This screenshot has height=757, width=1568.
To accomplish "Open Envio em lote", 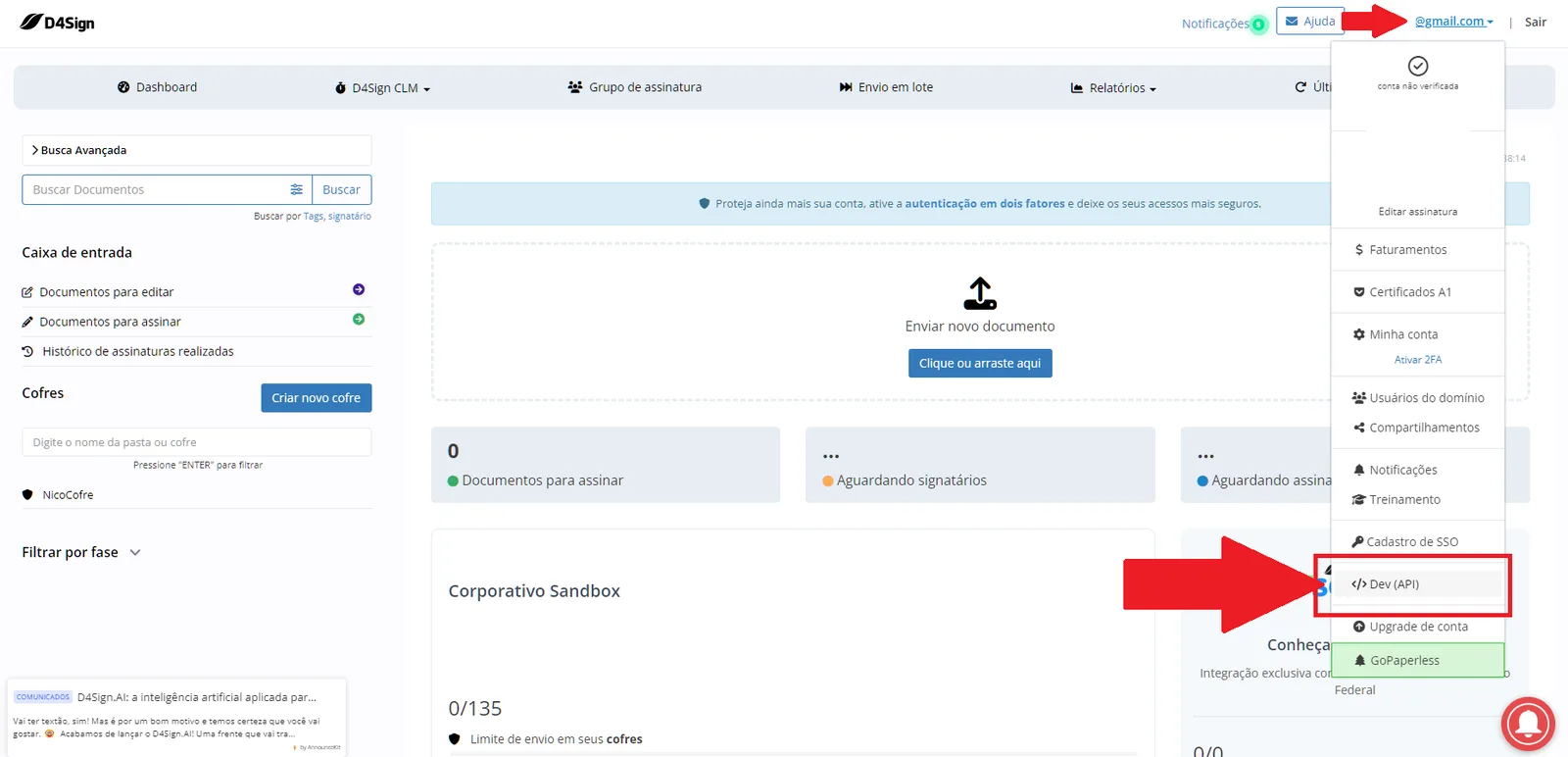I will tap(886, 87).
